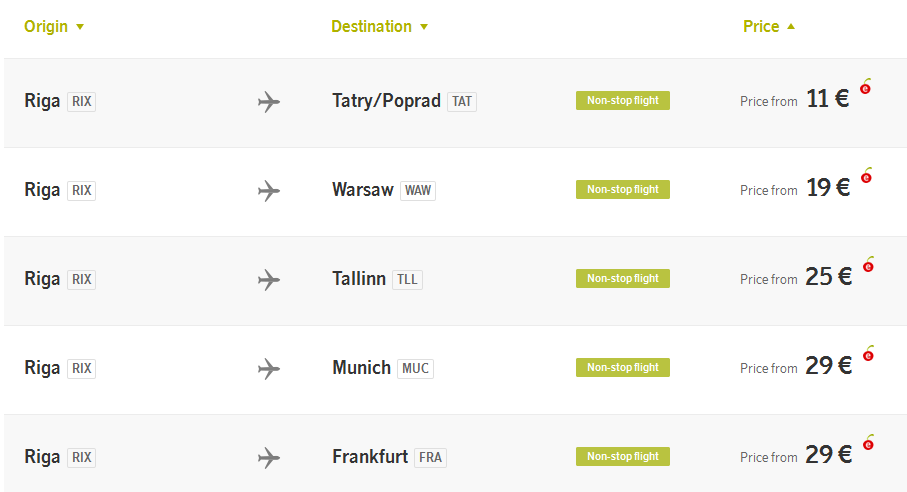The width and height of the screenshot is (907, 492).
Task: Select the Warsaw destination link
Action: coord(363,190)
